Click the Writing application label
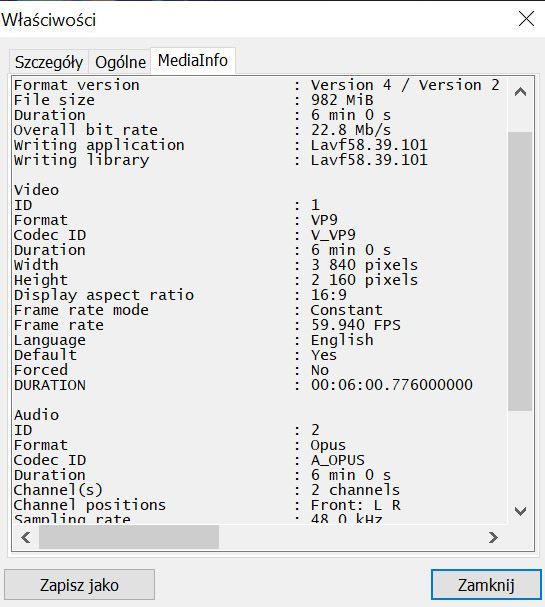545x607 pixels. (x=99, y=145)
